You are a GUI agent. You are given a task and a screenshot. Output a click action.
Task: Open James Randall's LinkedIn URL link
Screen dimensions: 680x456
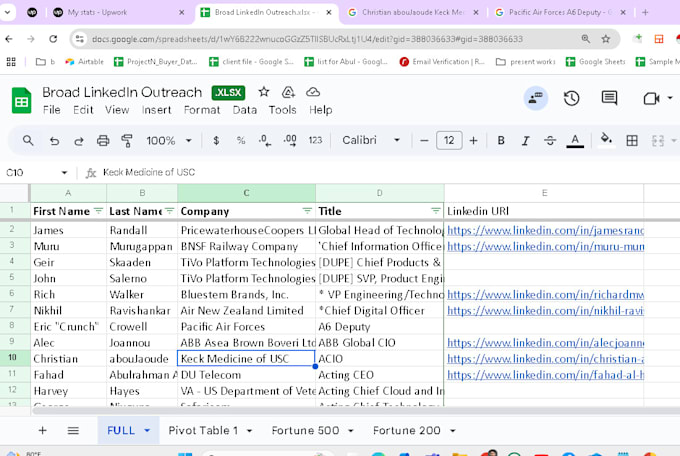coord(545,230)
